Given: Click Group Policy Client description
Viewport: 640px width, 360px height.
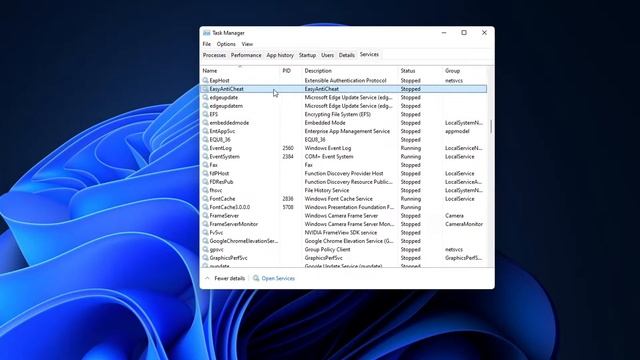Looking at the screenshot, I should point(327,249).
